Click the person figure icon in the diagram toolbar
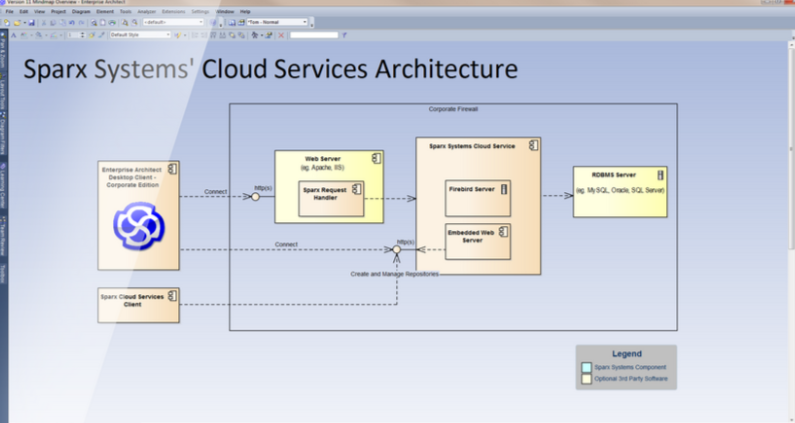The width and height of the screenshot is (795, 423). tap(255, 35)
